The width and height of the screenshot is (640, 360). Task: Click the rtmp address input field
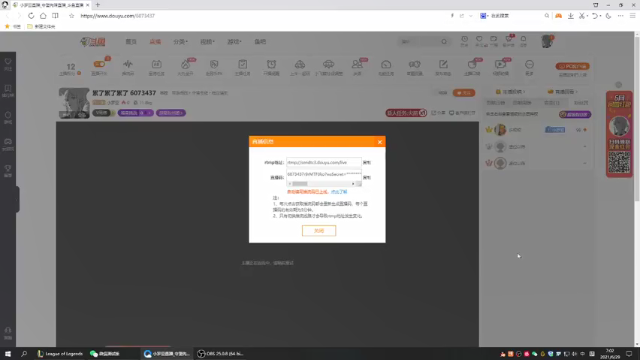324,162
